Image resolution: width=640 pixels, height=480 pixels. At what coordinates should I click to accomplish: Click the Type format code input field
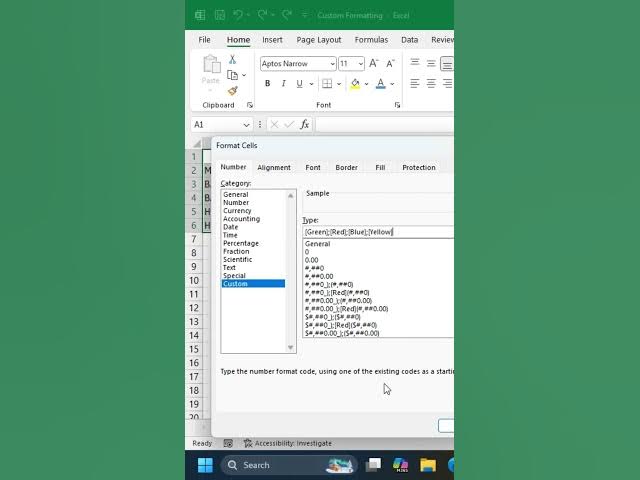(378, 232)
